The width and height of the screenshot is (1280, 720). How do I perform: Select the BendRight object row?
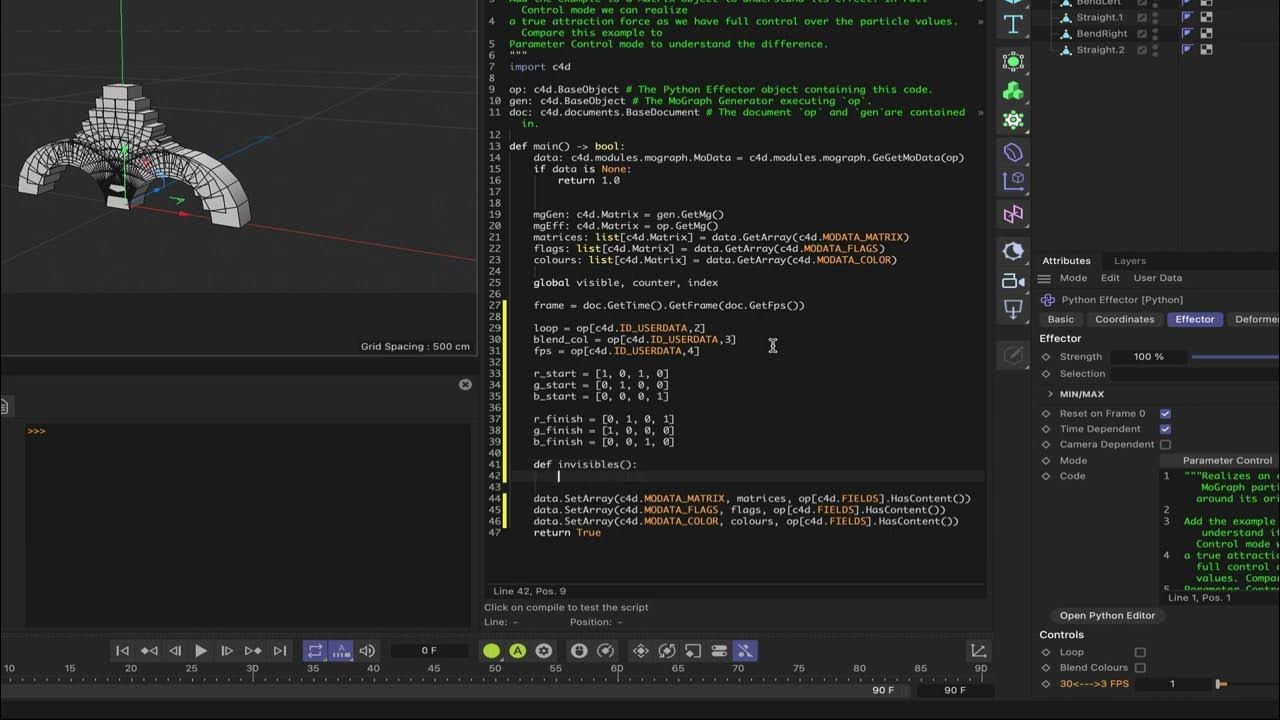[x=1101, y=33]
